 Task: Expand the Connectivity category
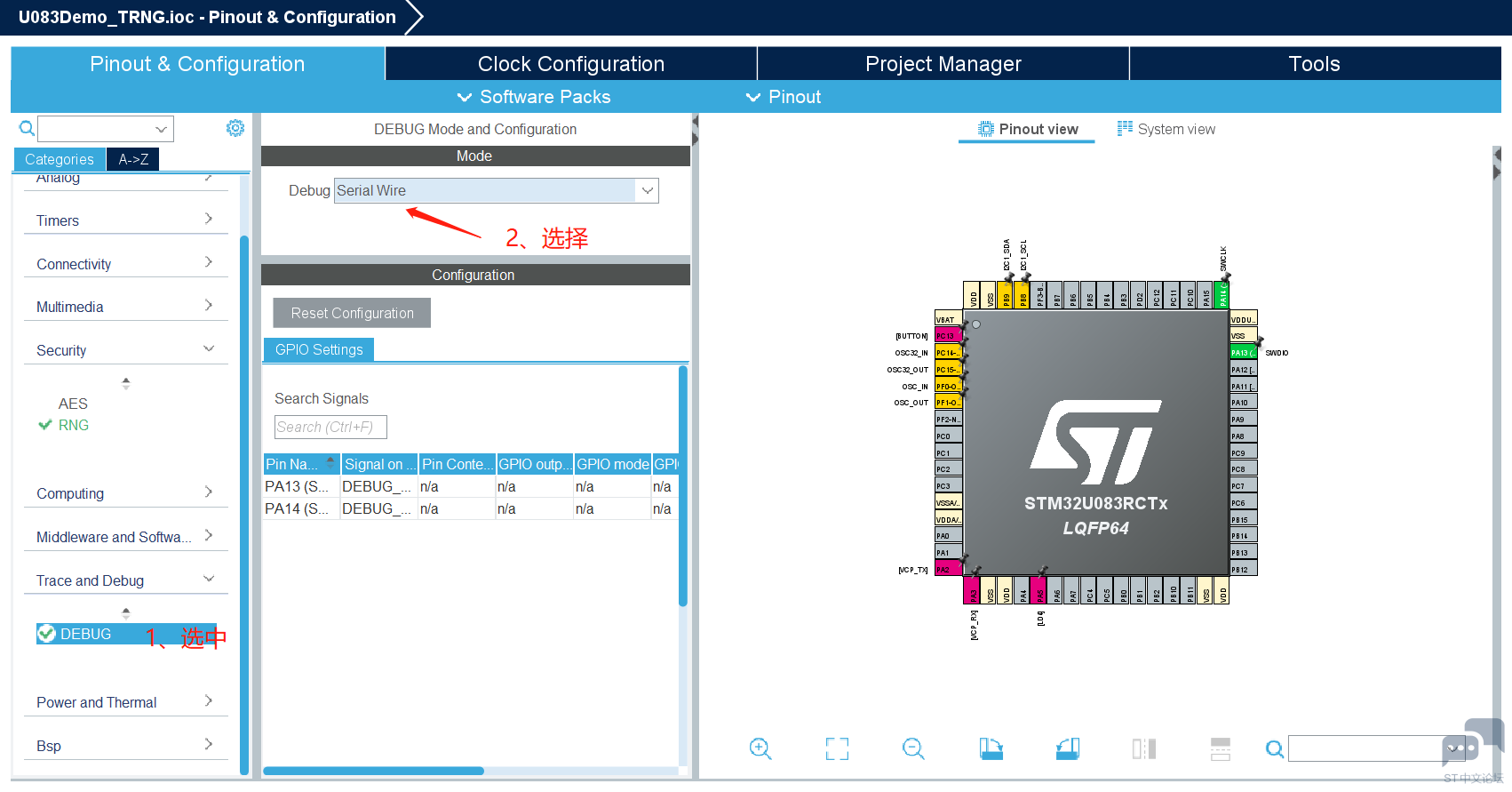[x=125, y=264]
